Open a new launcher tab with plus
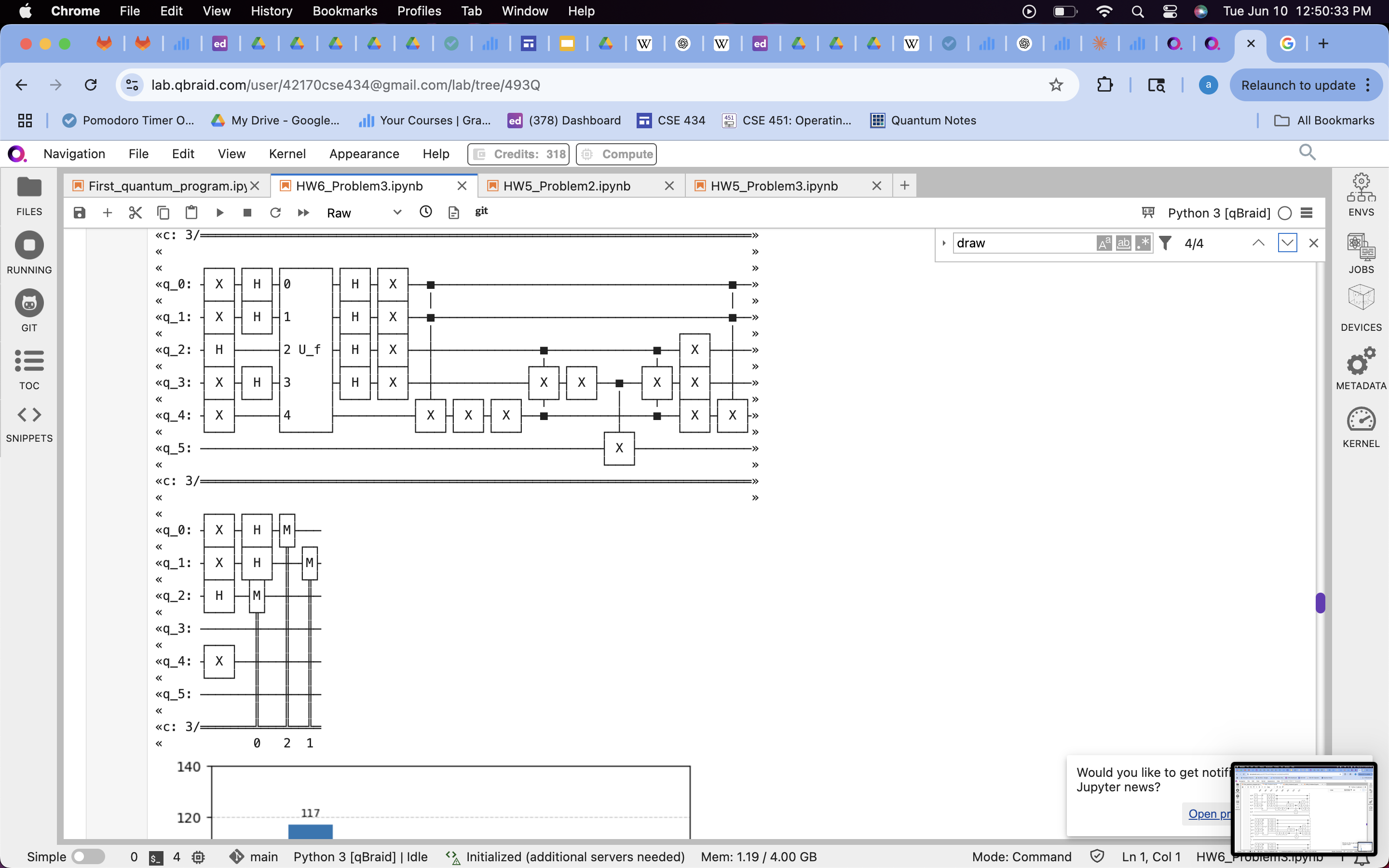Image resolution: width=1389 pixels, height=868 pixels. [x=905, y=186]
